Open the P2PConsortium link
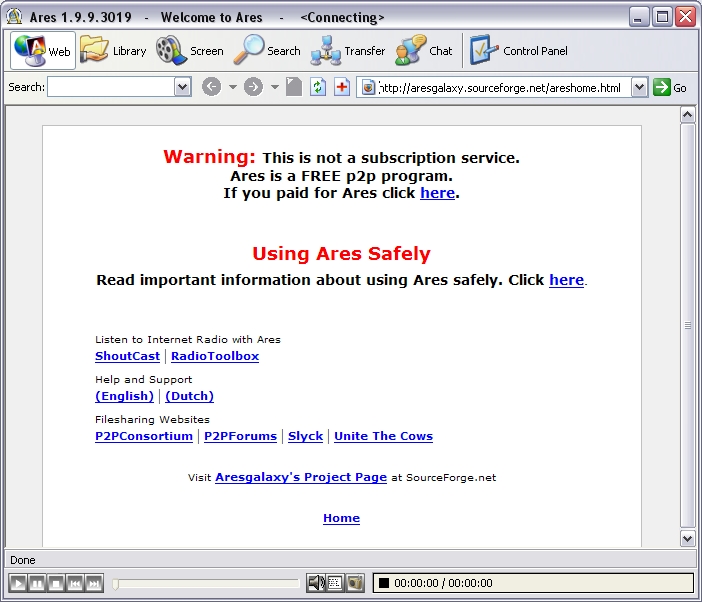 pos(144,436)
